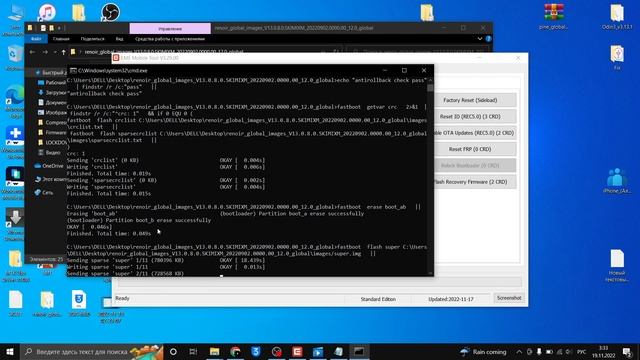Select Изображения in Explorer sidebar
Viewport: 640px width, 360px height.
pos(52,112)
